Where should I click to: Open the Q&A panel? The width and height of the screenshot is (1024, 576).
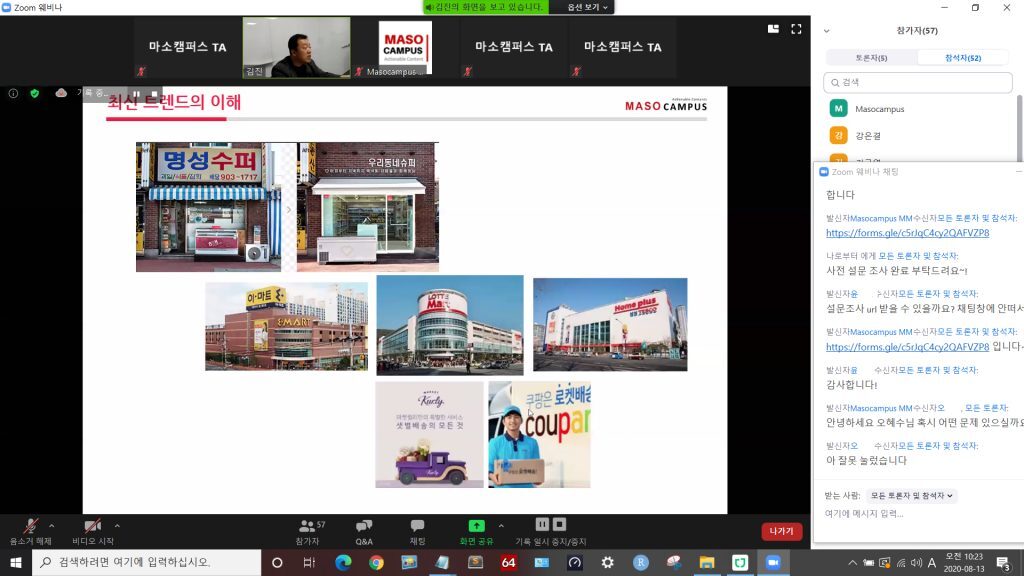click(x=364, y=530)
